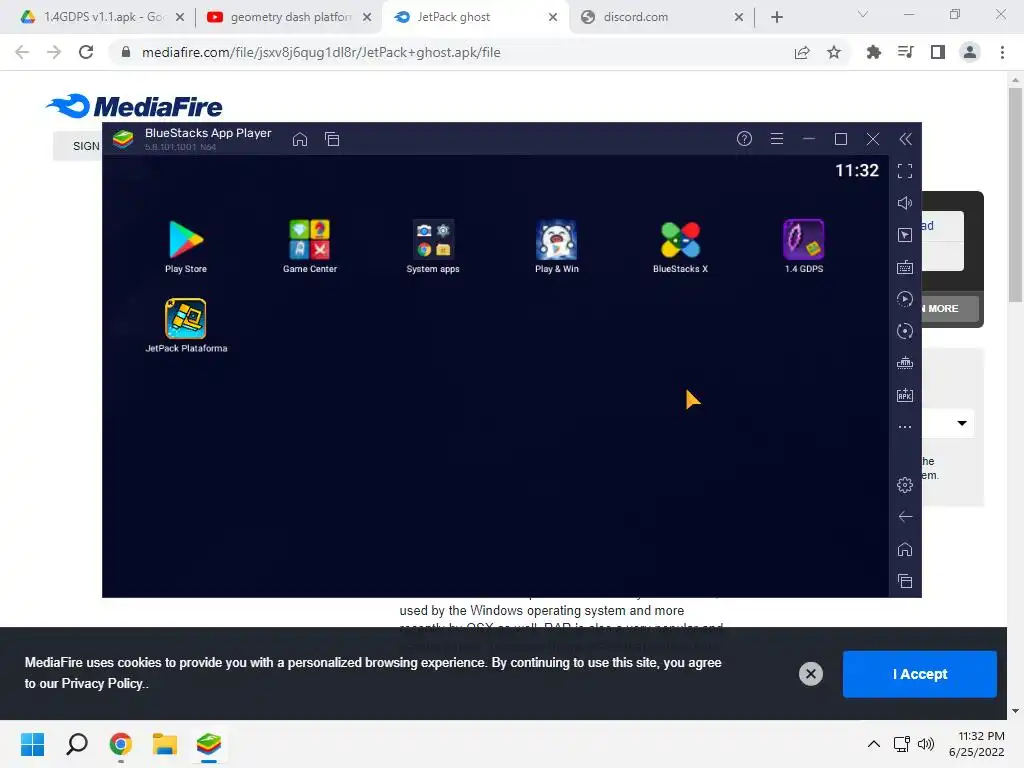Open the System apps folder

pyautogui.click(x=433, y=246)
